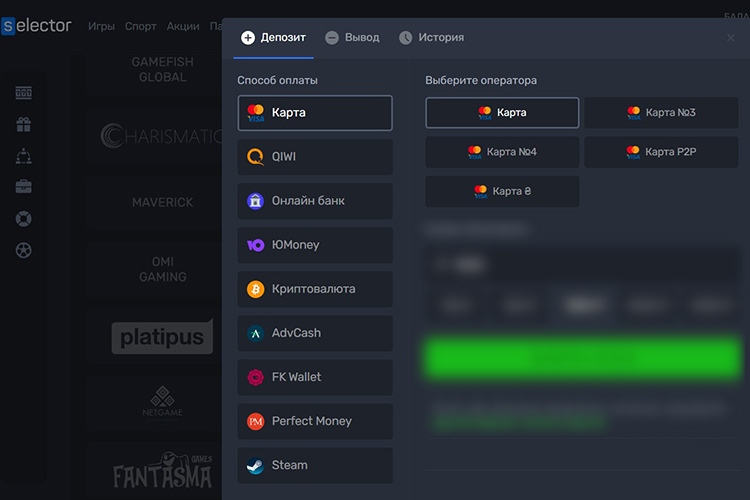This screenshot has width=750, height=500.
Task: Select Криптовалюта payment option
Action: coord(315,289)
